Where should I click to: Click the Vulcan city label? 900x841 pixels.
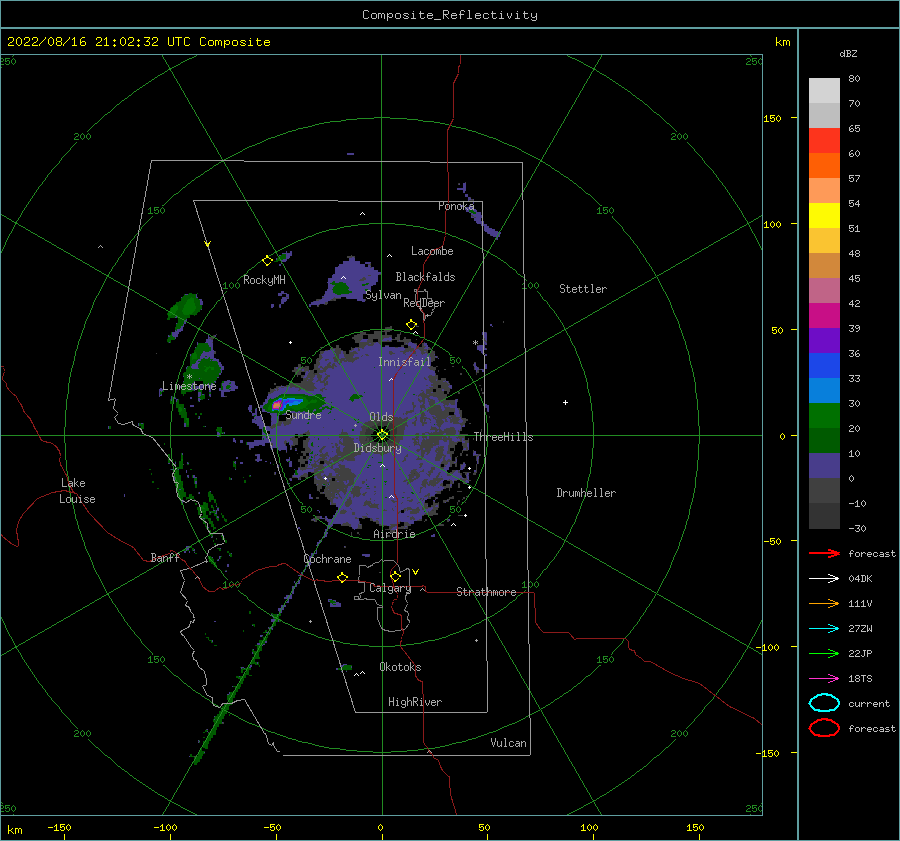pos(509,743)
